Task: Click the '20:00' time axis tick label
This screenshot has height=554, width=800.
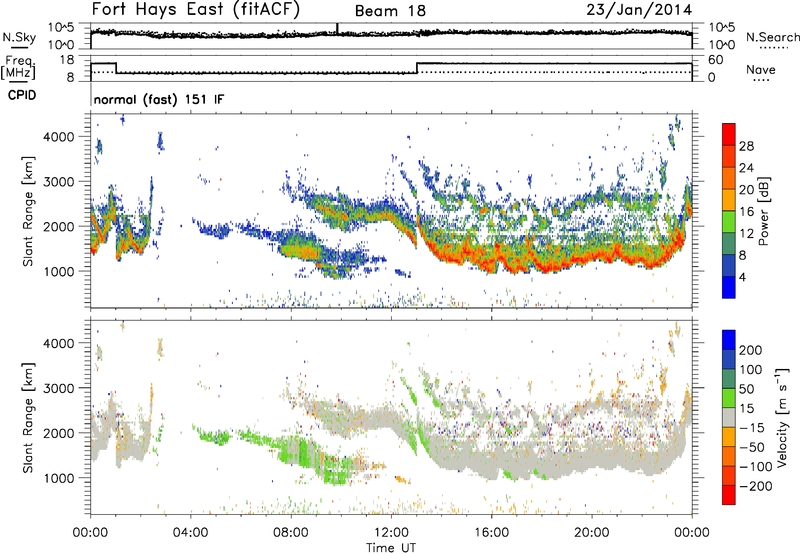Action: (x=591, y=533)
